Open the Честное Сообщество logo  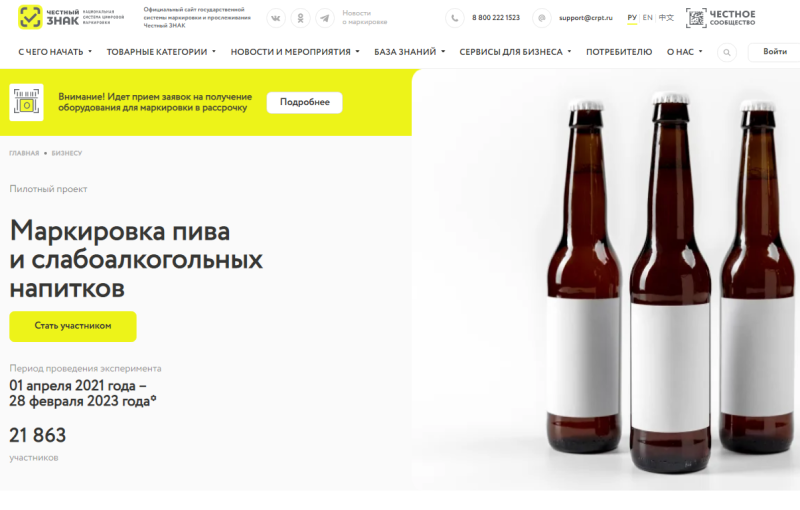coord(721,18)
